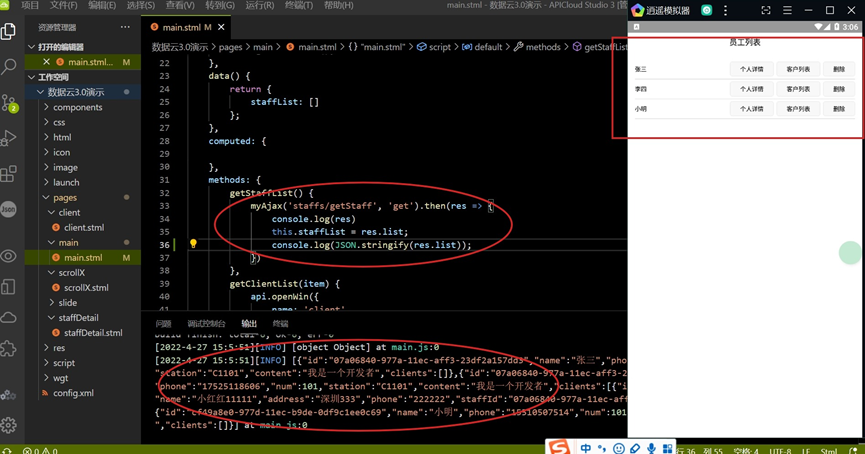
Task: Click the lightbulb quick-fix icon on line 36
Action: click(x=193, y=244)
